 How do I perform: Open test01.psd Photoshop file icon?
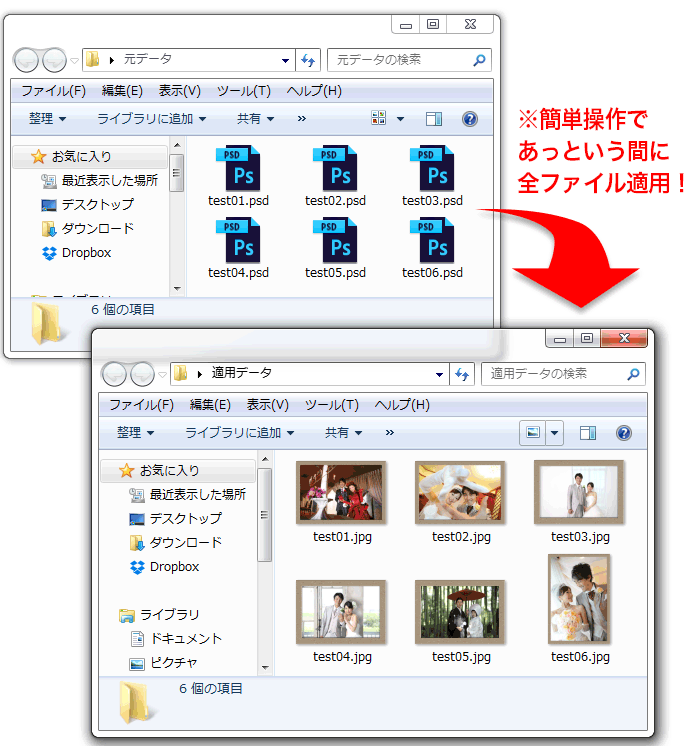coord(238,168)
